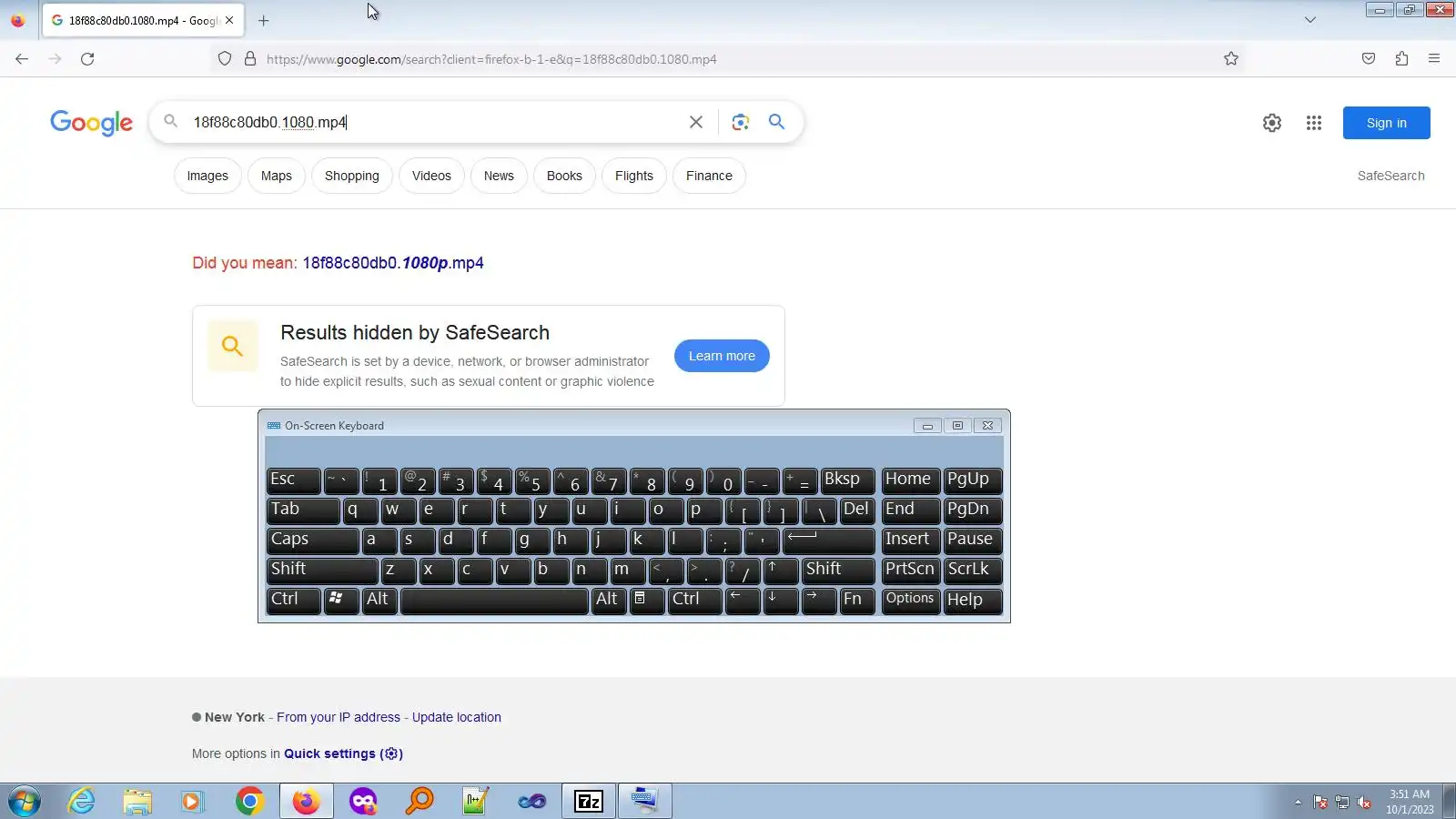Open Internet Explorer from the taskbar

(82, 801)
